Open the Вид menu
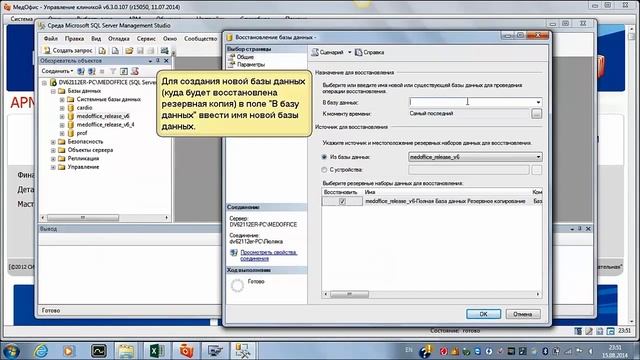 (96, 38)
